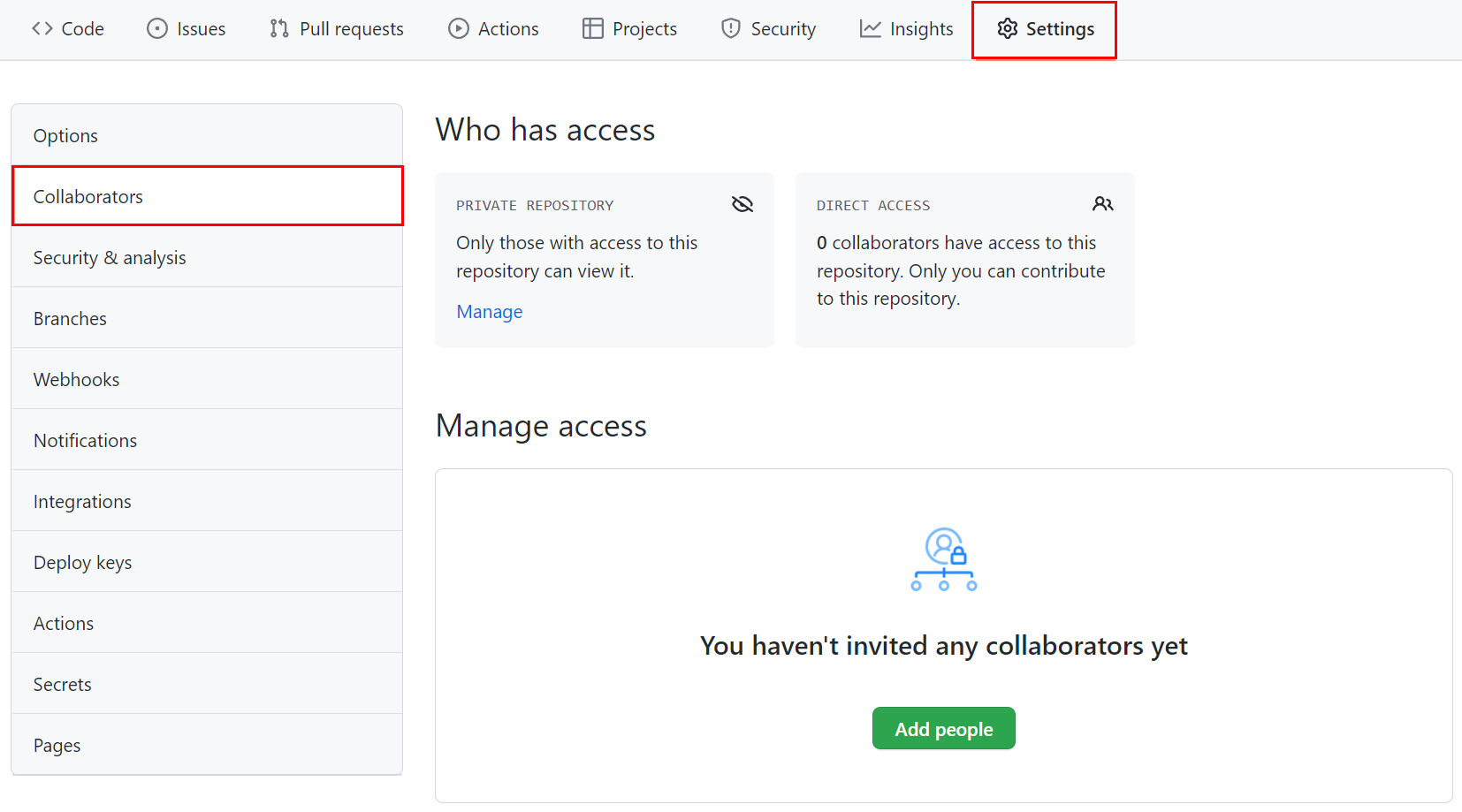This screenshot has width=1462, height=812.
Task: Open Pages settings
Action: (207, 745)
